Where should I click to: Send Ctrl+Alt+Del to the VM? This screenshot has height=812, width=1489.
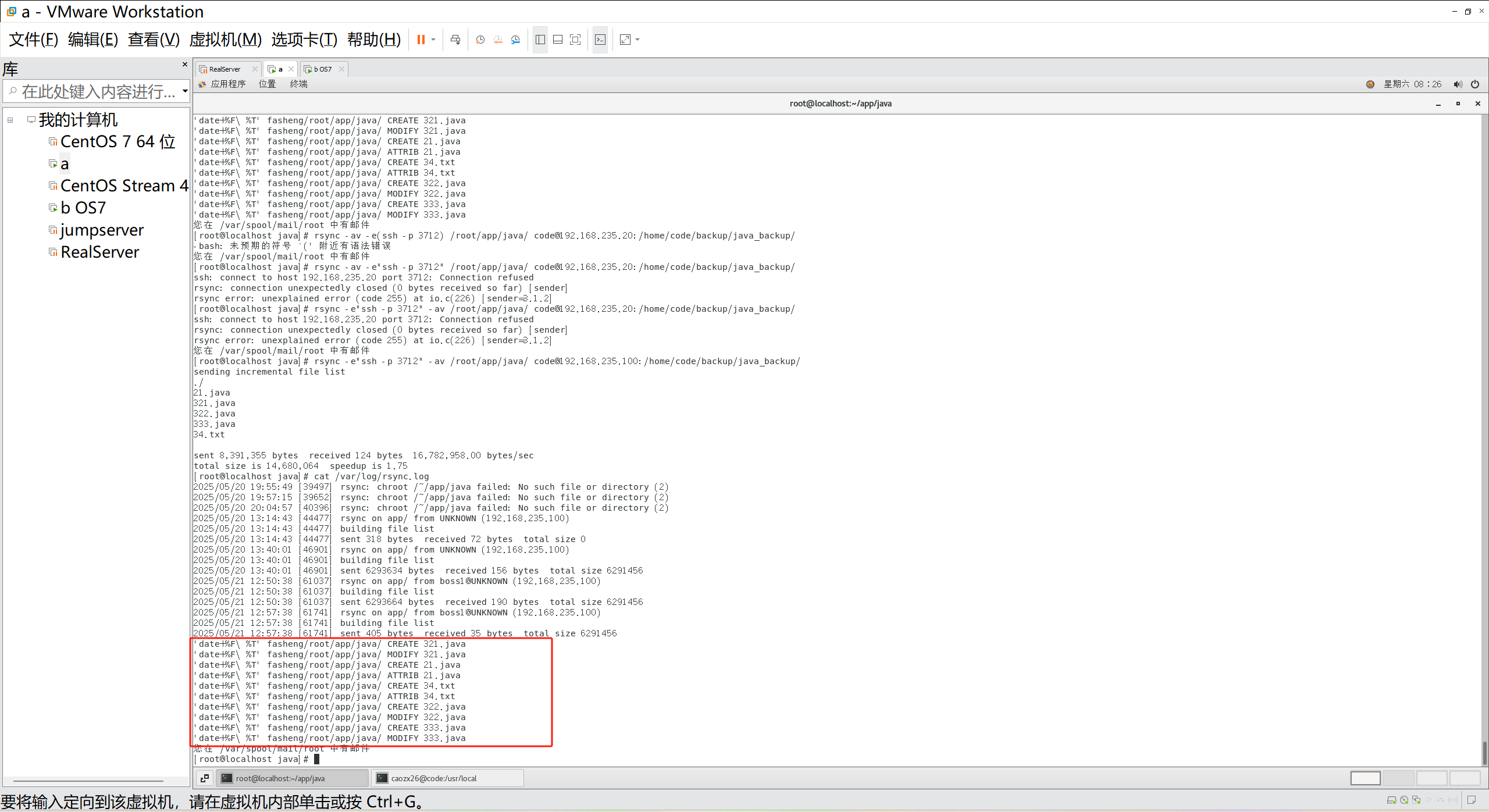click(x=455, y=40)
